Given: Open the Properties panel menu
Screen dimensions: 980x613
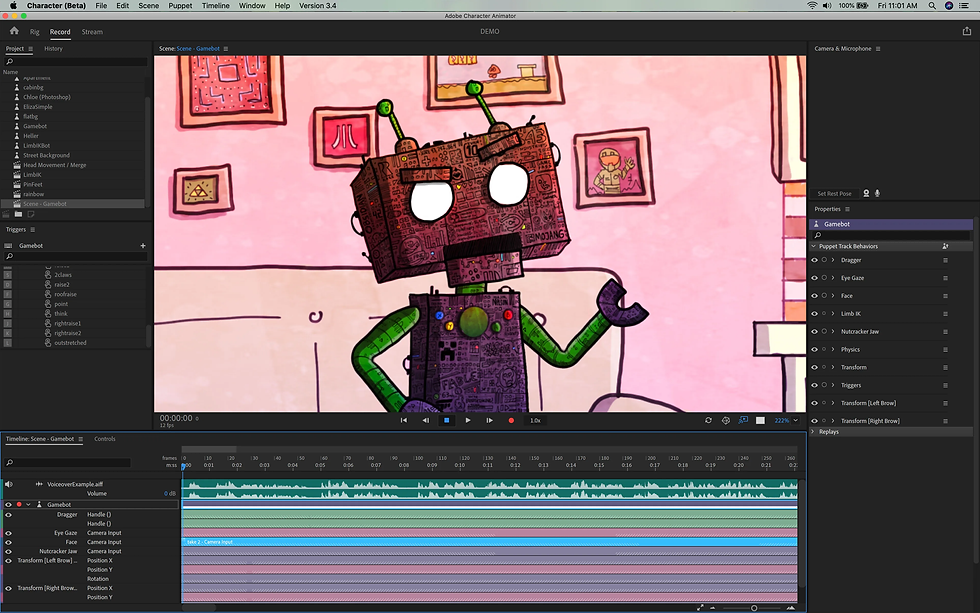Looking at the screenshot, I should tap(848, 209).
